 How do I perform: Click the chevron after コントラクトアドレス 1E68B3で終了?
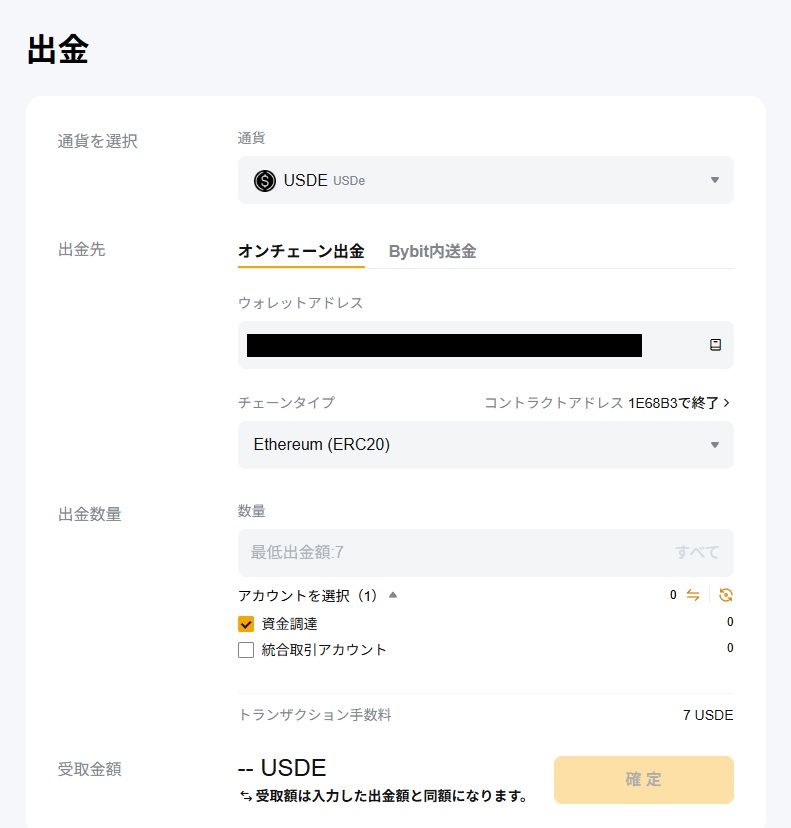[726, 403]
